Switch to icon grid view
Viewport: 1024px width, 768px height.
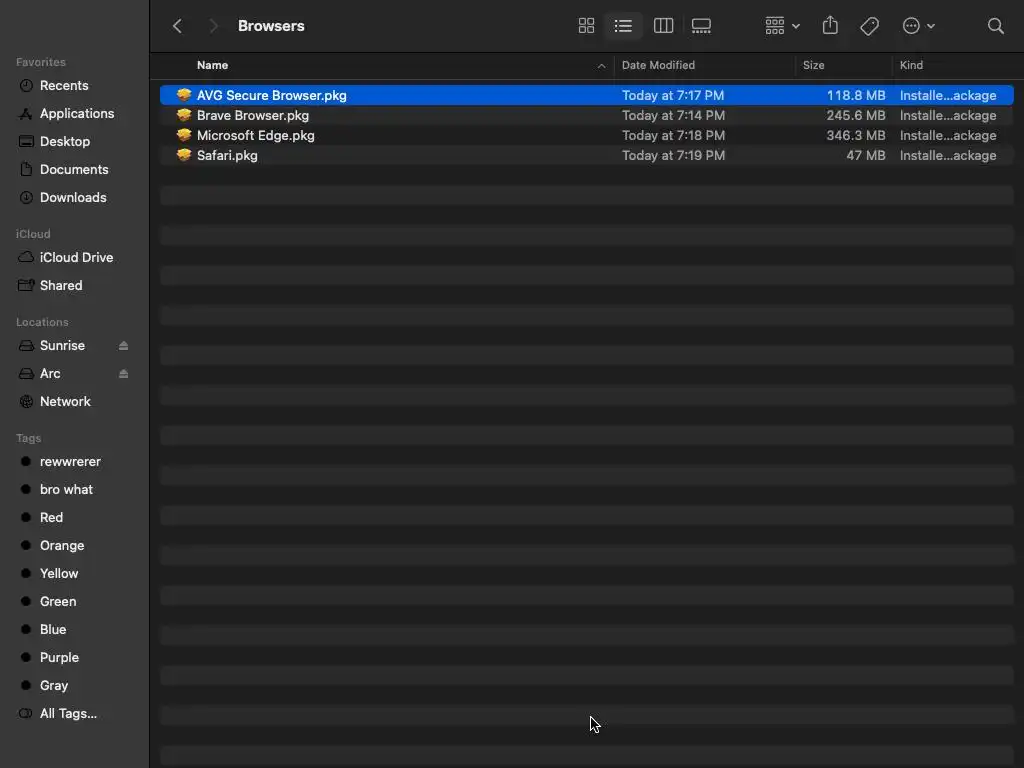tap(586, 26)
